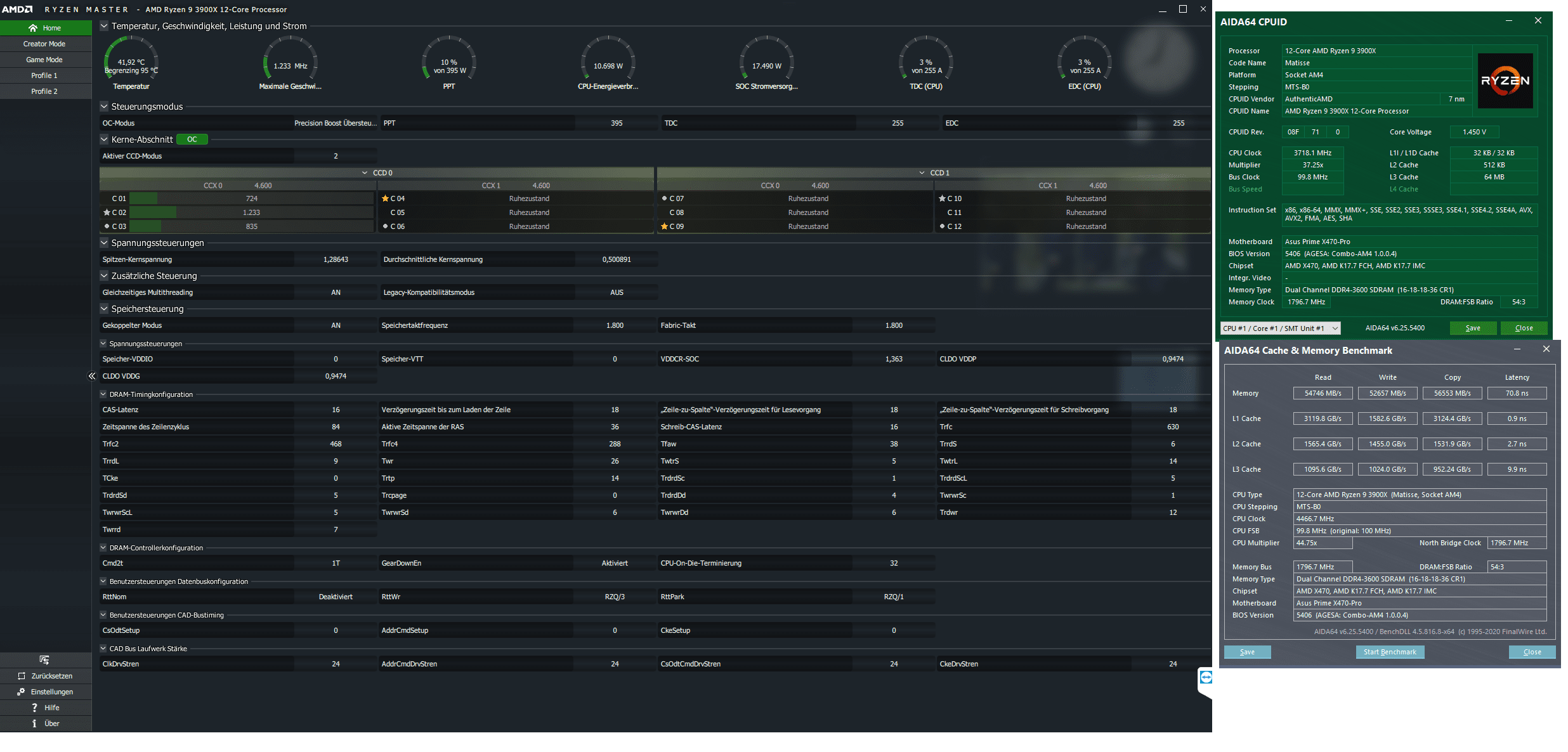Screen dimensions: 1568x752
Task: Click the dot marker on core C 07
Action: click(664, 198)
